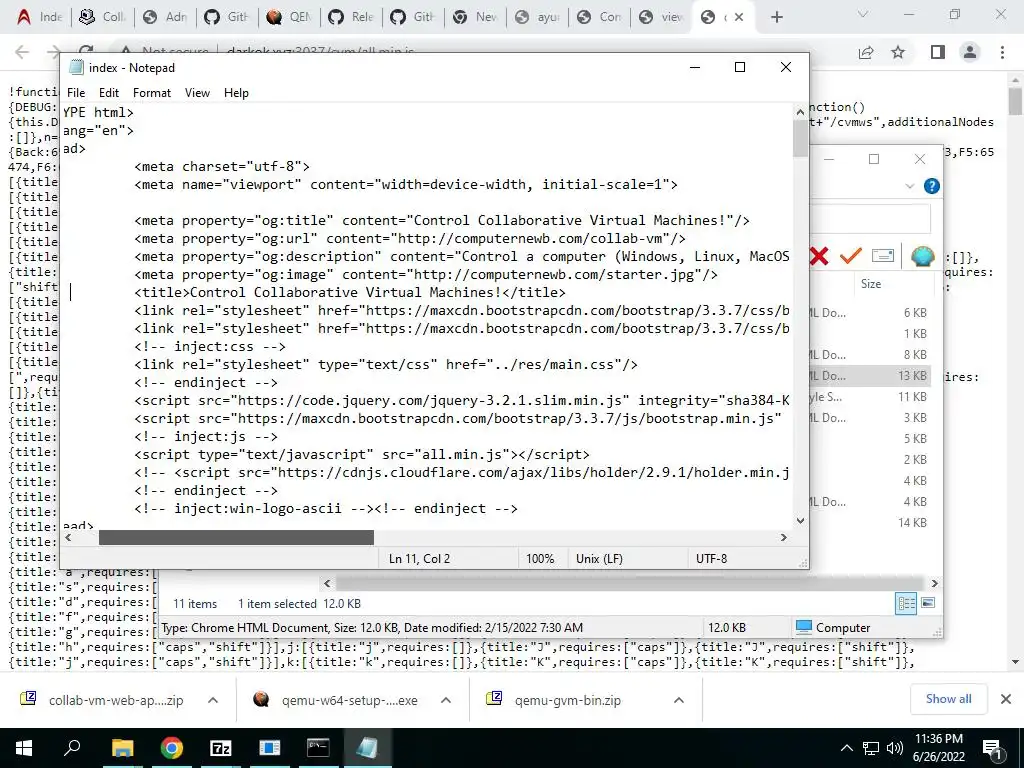Open Classic Shell settings via the shell icon
1024x768 pixels.
tap(922, 256)
